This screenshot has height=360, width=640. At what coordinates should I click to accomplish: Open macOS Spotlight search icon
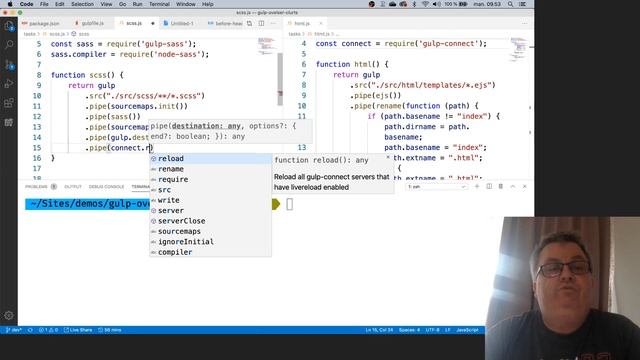[511, 4]
